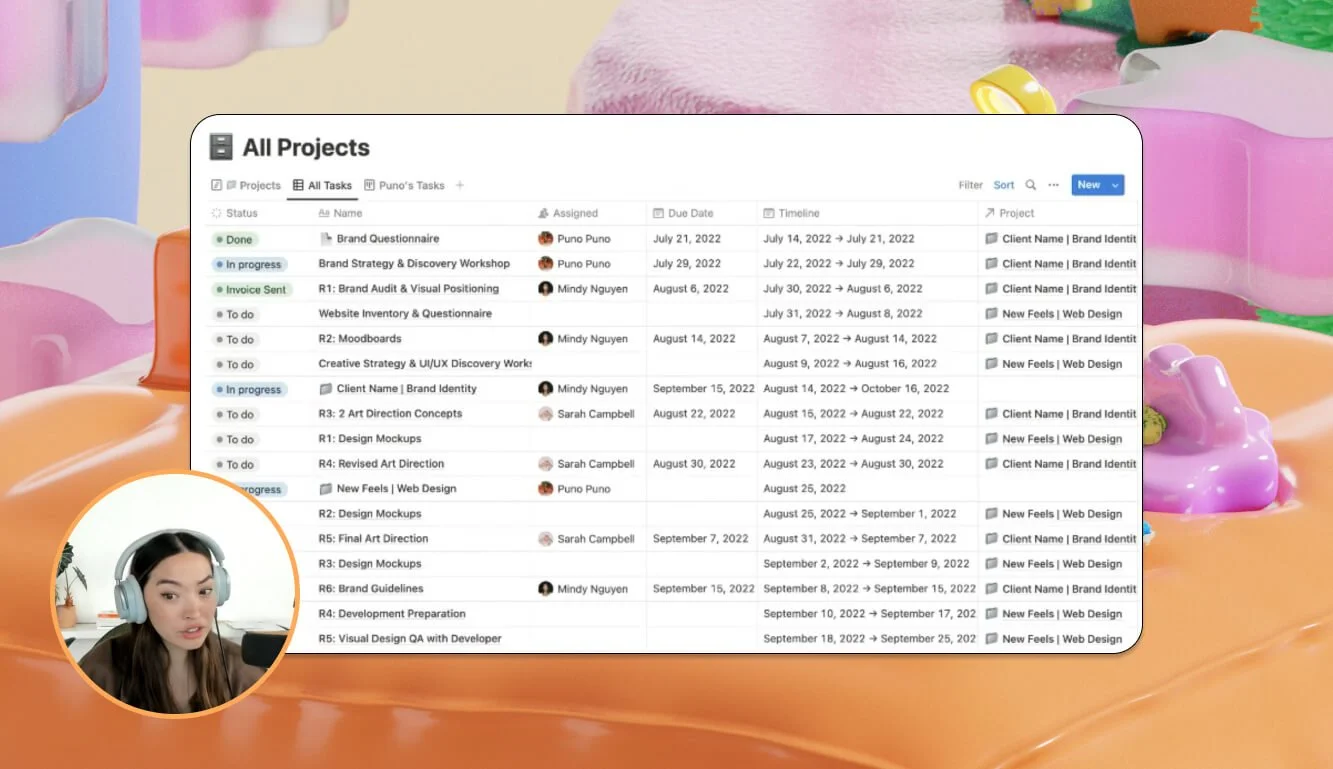Click the Assigned column person icon

tap(543, 213)
